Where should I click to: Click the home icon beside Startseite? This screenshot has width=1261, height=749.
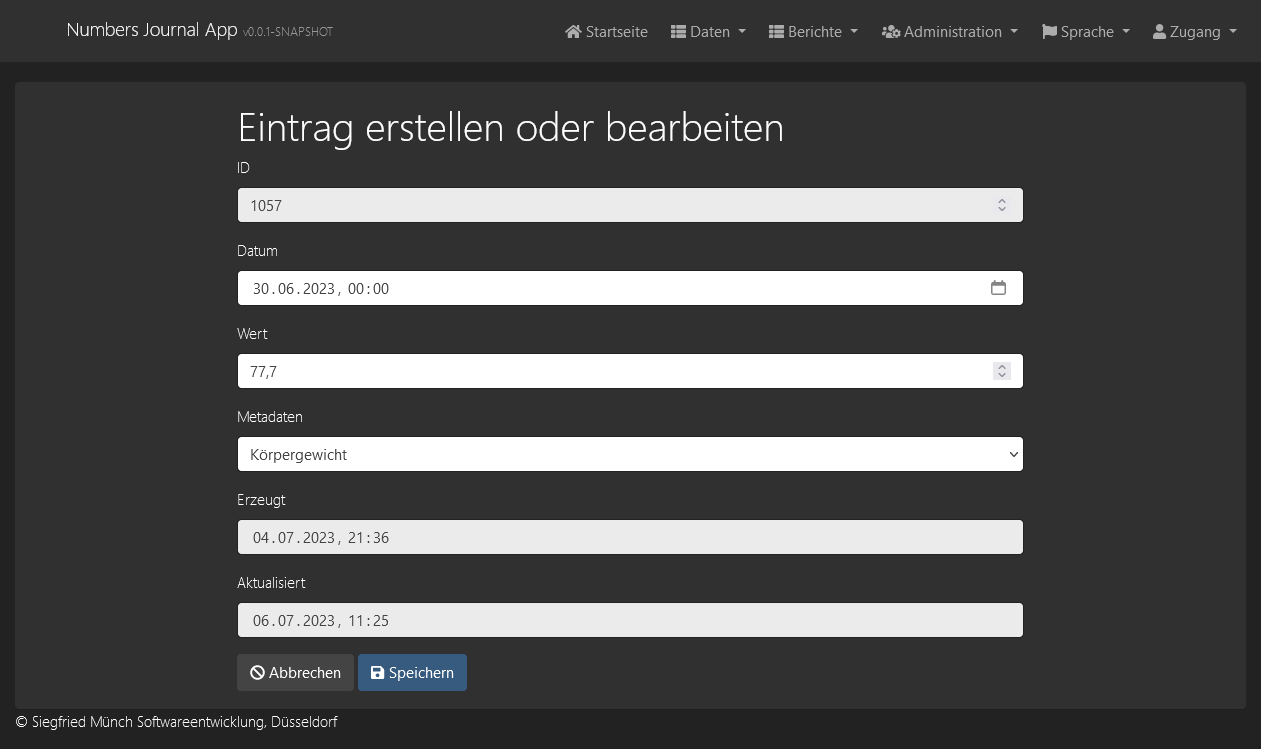tap(573, 32)
